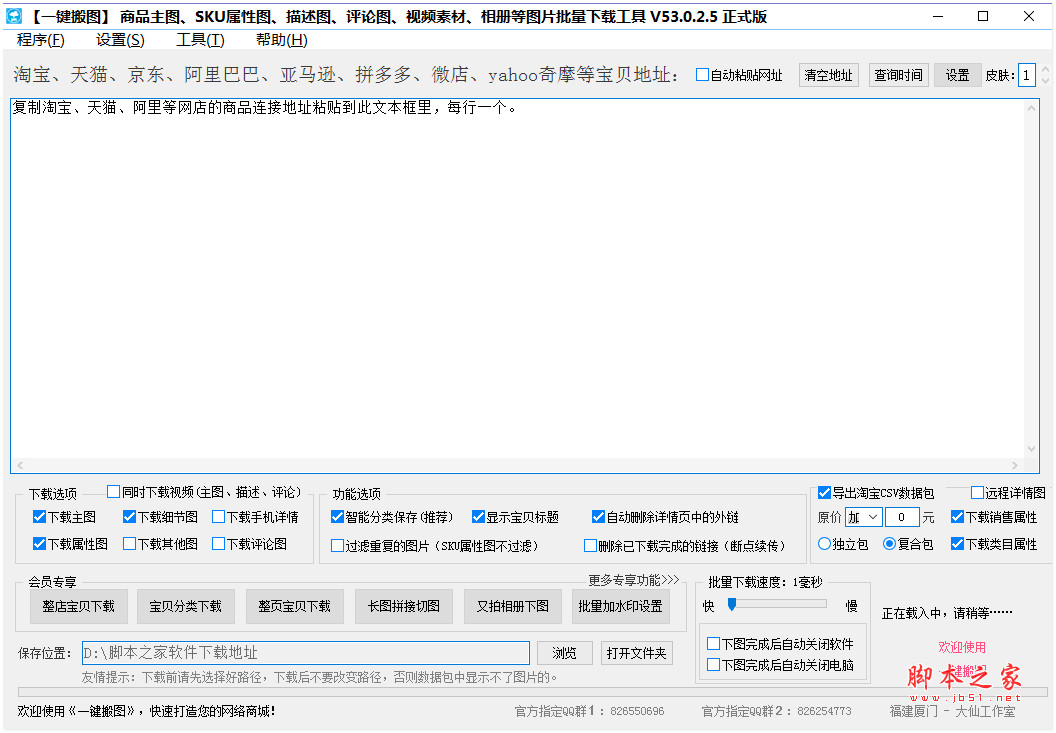
Task: Click the 清空地址 button
Action: click(x=828, y=75)
